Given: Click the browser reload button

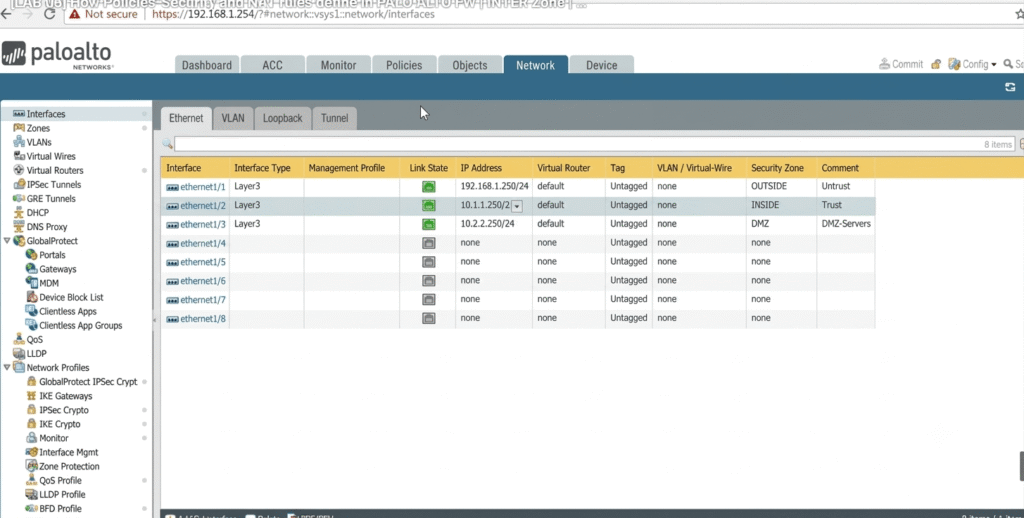Looking at the screenshot, I should tap(49, 14).
